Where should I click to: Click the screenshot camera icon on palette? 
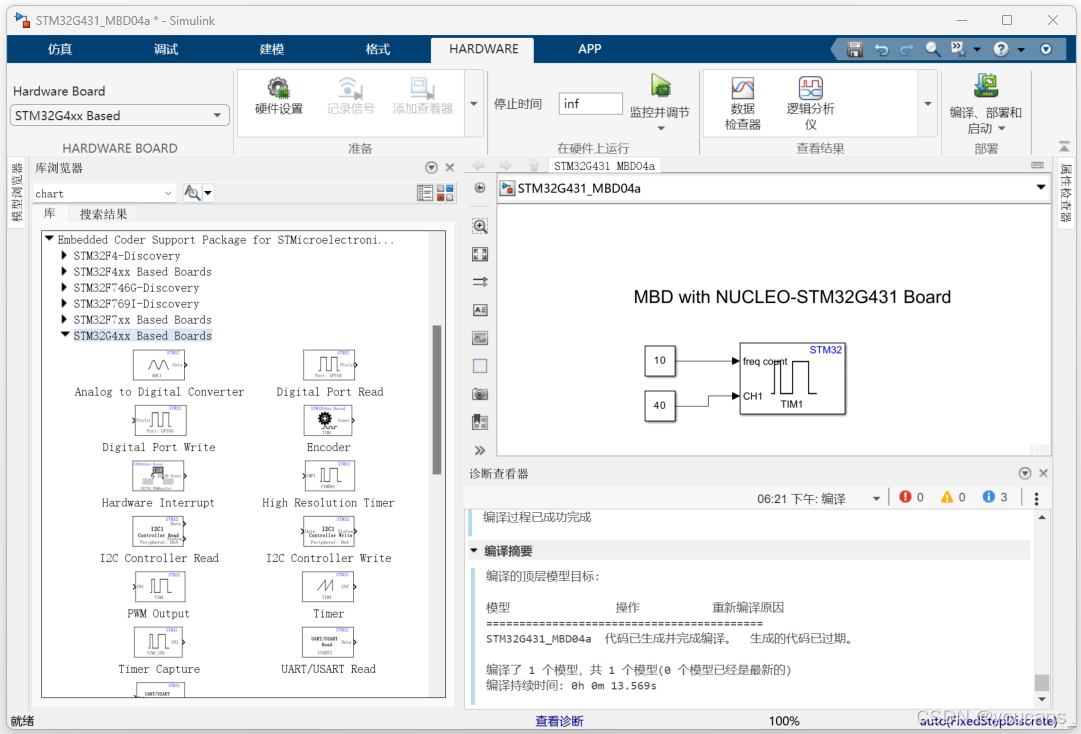tap(480, 394)
